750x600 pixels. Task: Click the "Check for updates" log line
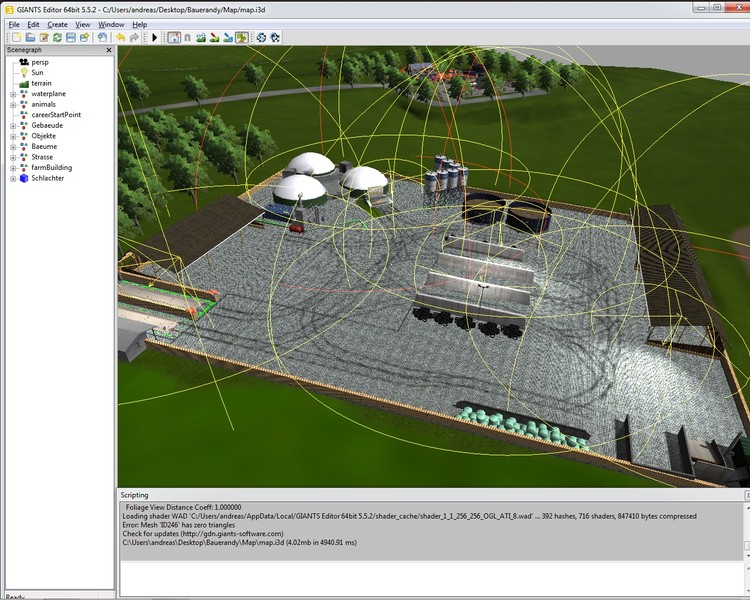click(203, 533)
